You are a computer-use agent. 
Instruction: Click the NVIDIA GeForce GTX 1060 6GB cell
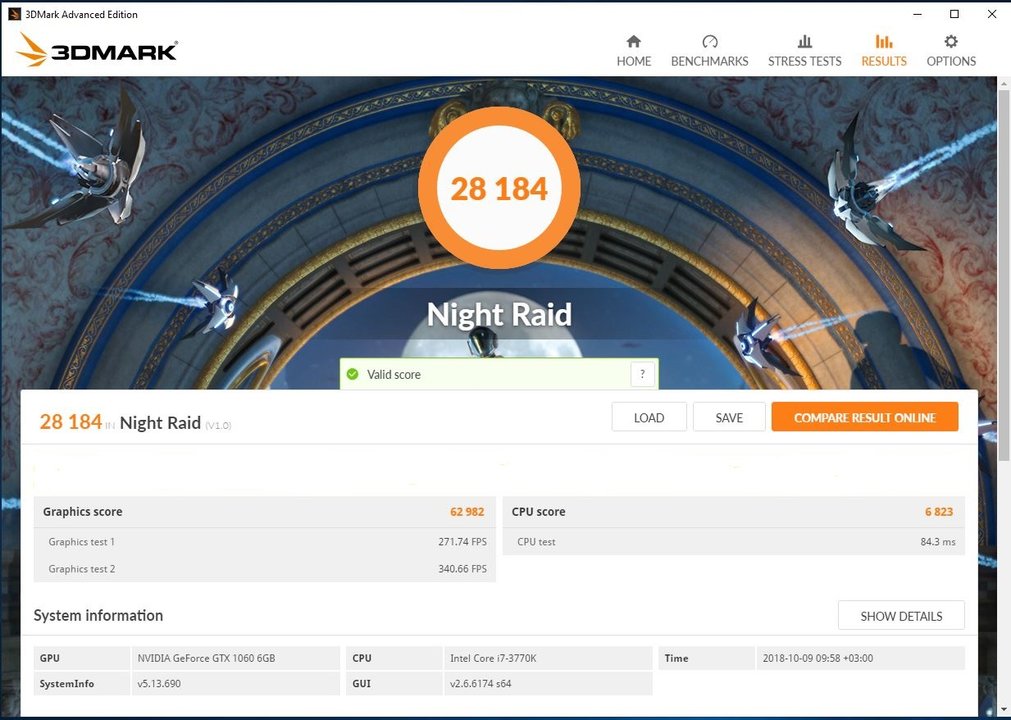point(235,658)
